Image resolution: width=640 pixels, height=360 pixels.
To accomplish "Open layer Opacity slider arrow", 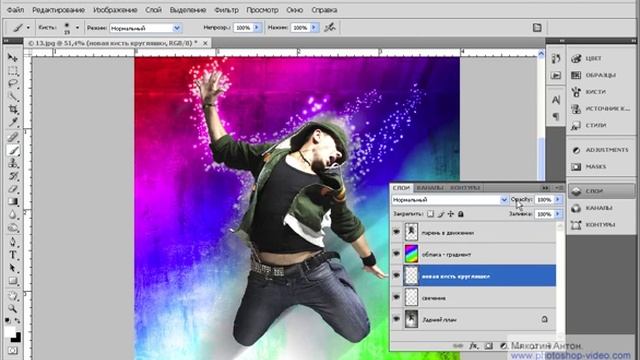I will pyautogui.click(x=558, y=200).
